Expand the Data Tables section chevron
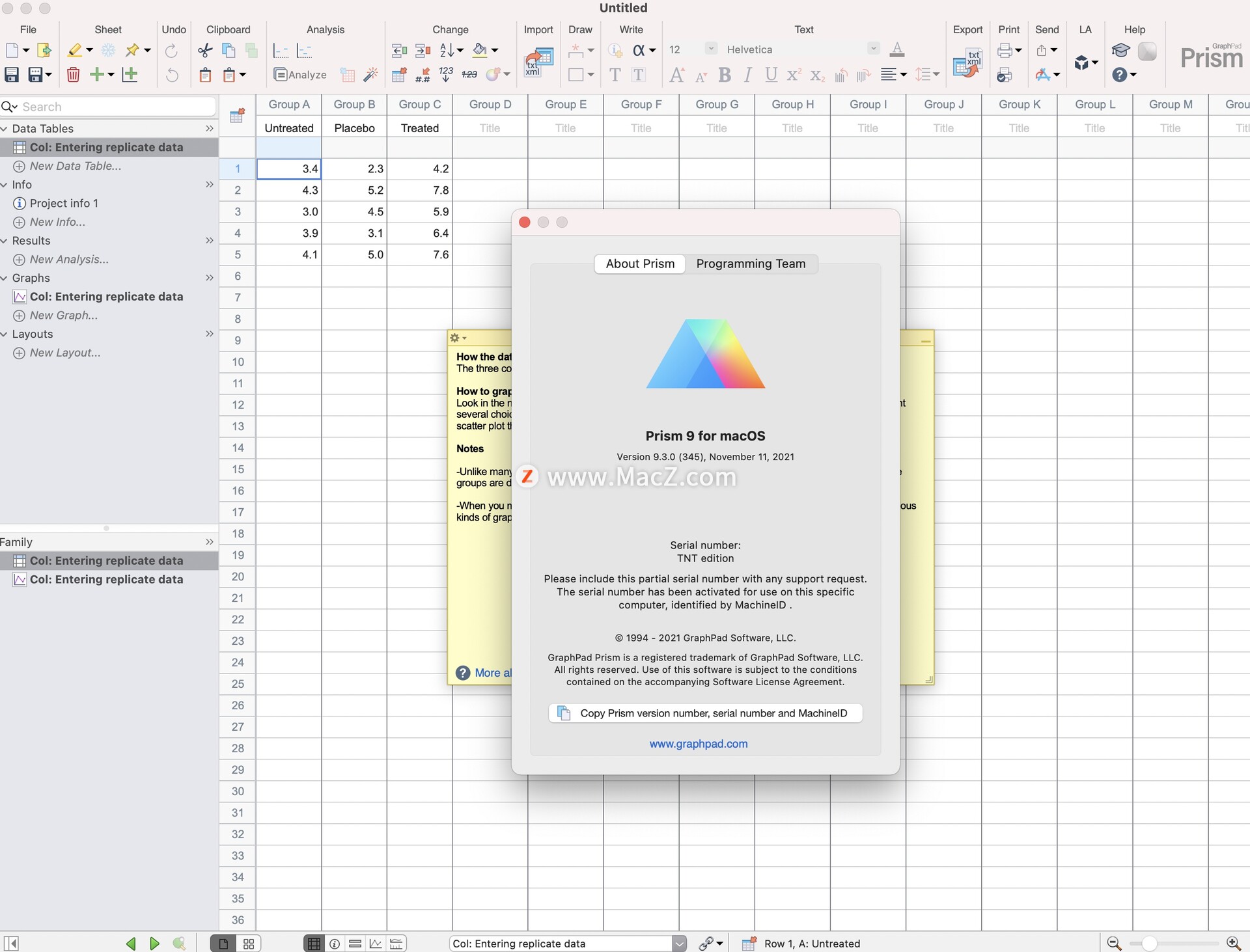The image size is (1250, 952). click(209, 128)
